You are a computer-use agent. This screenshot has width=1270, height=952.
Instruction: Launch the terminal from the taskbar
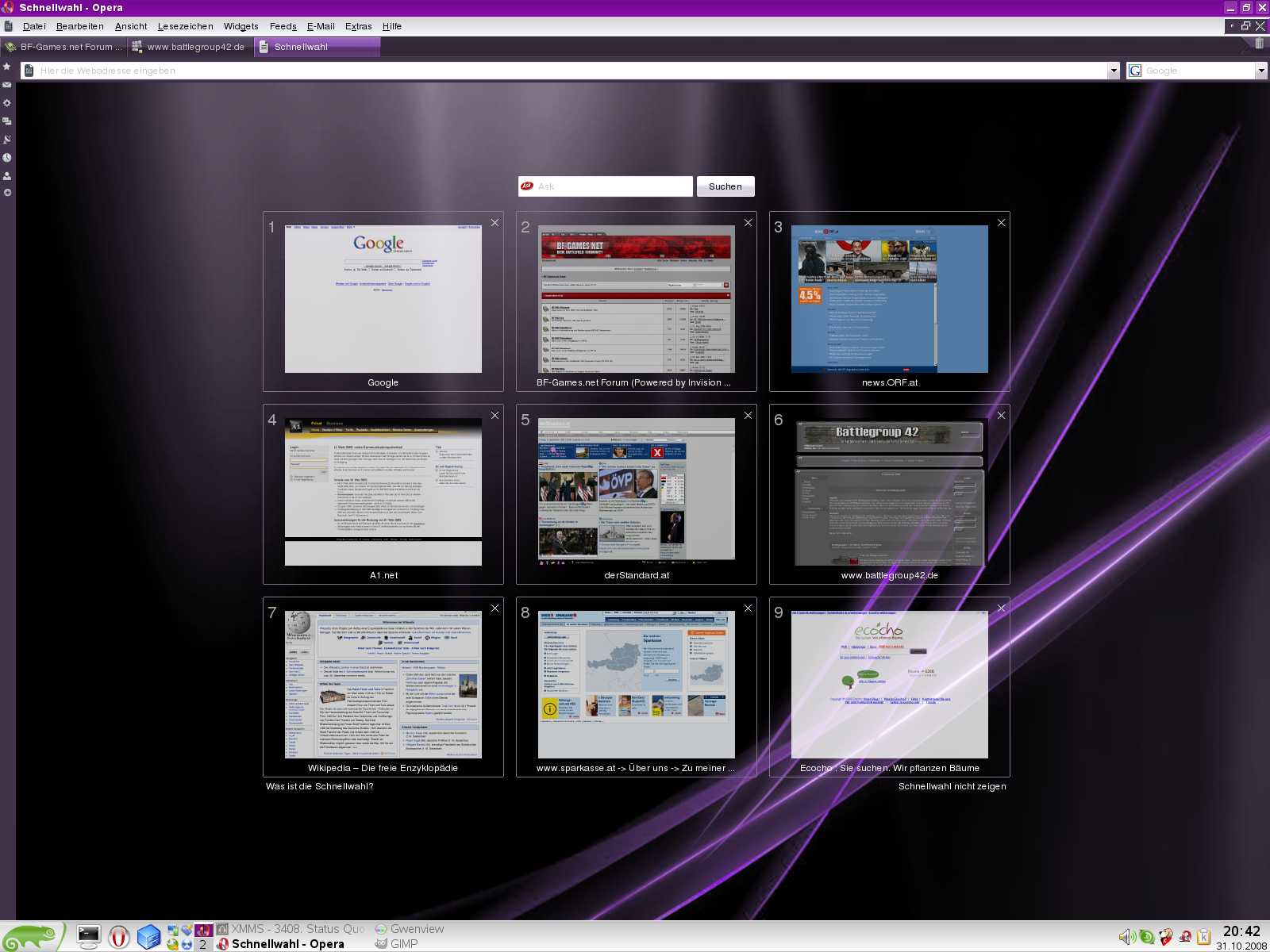[89, 937]
